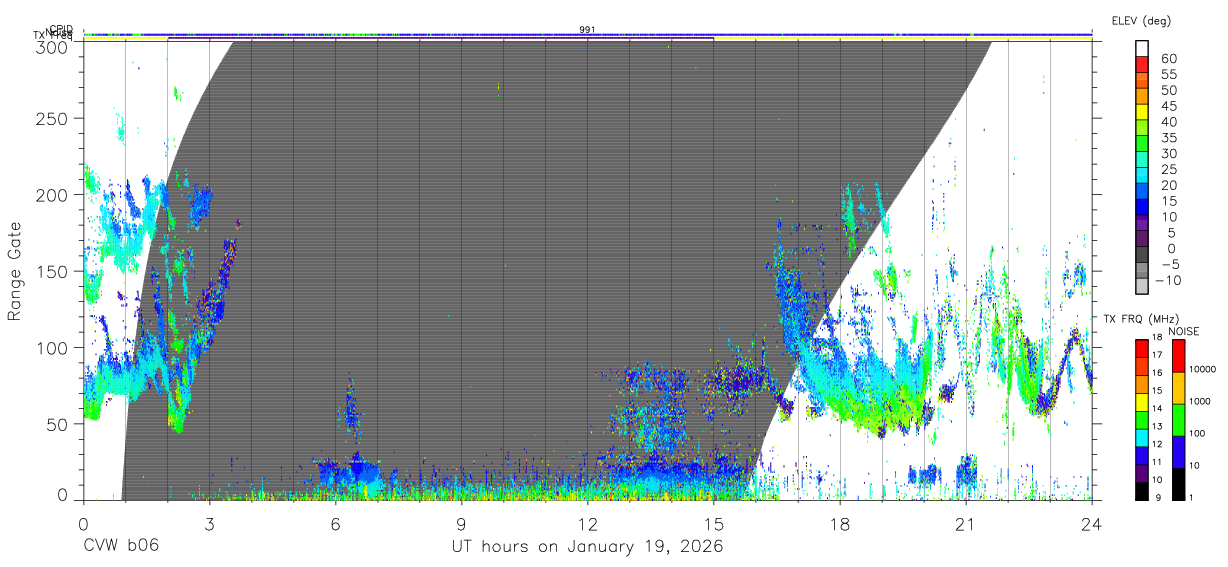Click the '14' label on the TX FRQ scale
Image resolution: width=1228 pixels, height=567 pixels.
click(1159, 409)
